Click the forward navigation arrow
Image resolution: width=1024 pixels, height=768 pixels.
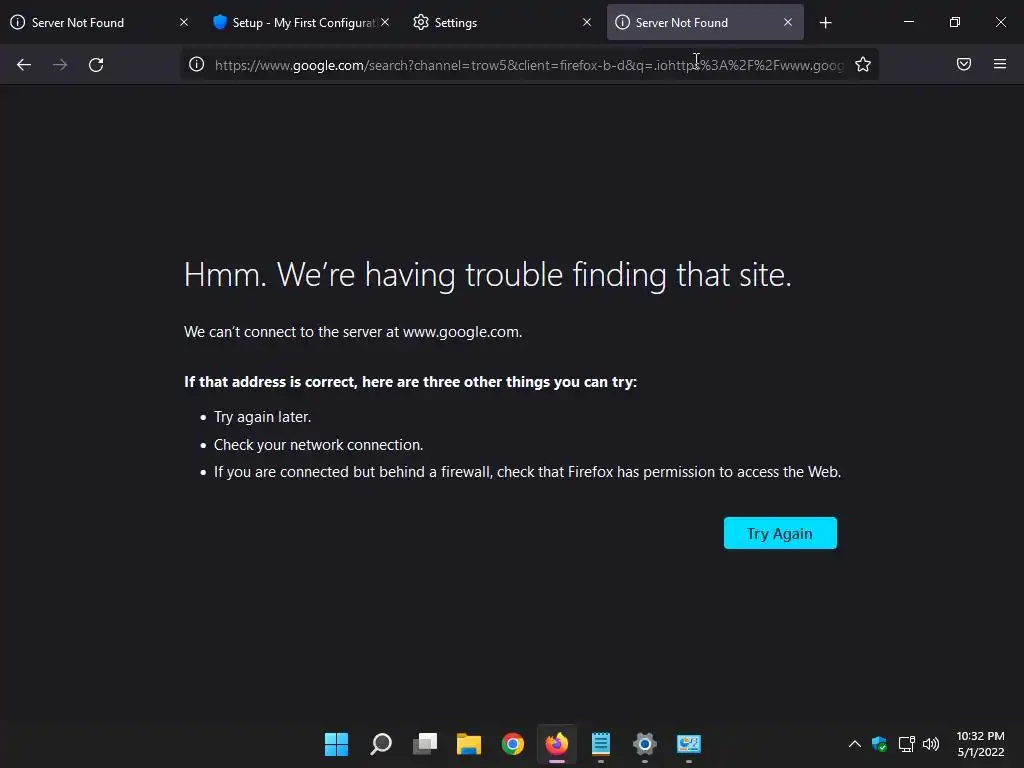pos(60,65)
